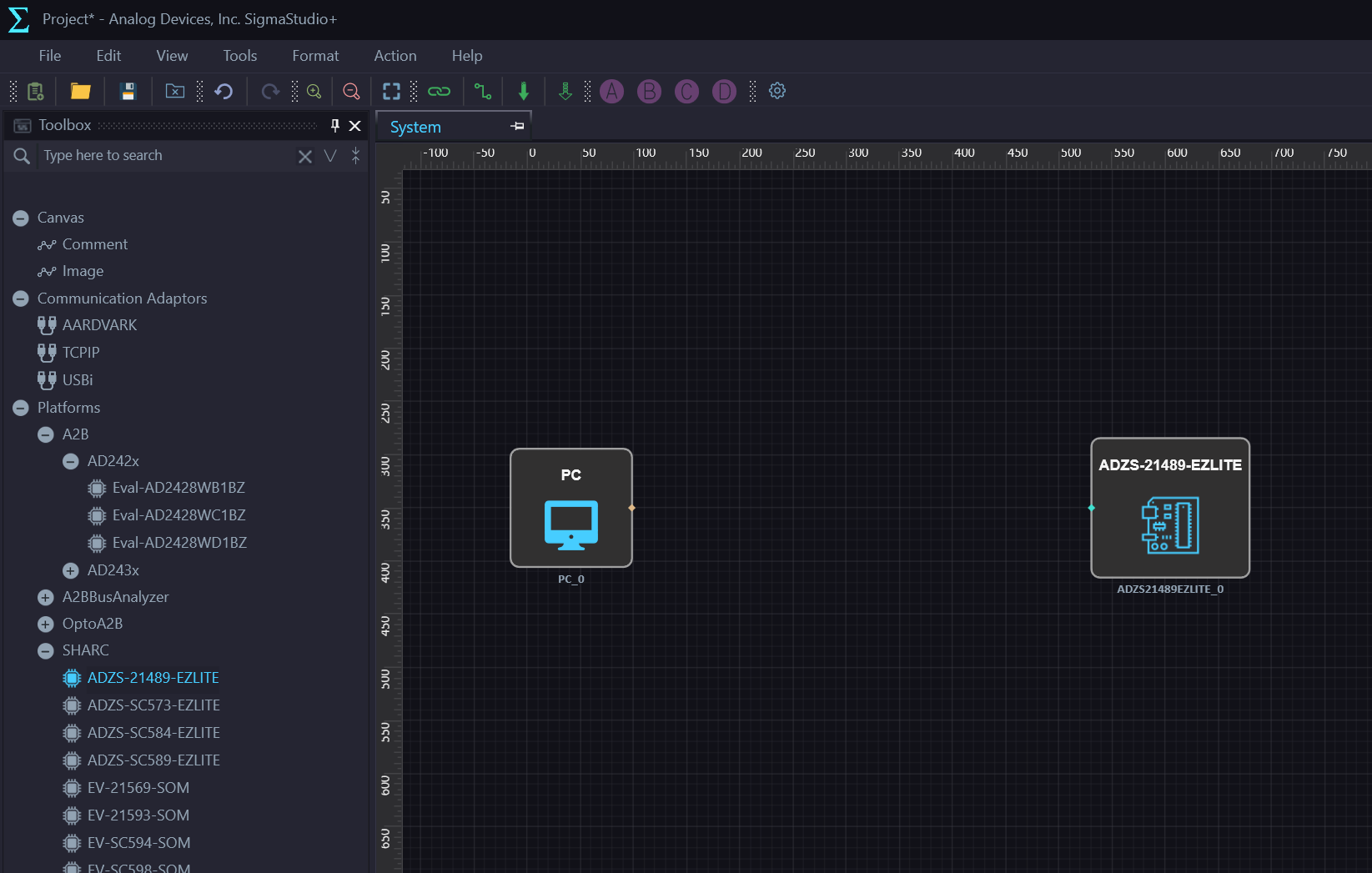Click the green wire routing icon
This screenshot has height=873, width=1372.
pyautogui.click(x=483, y=91)
